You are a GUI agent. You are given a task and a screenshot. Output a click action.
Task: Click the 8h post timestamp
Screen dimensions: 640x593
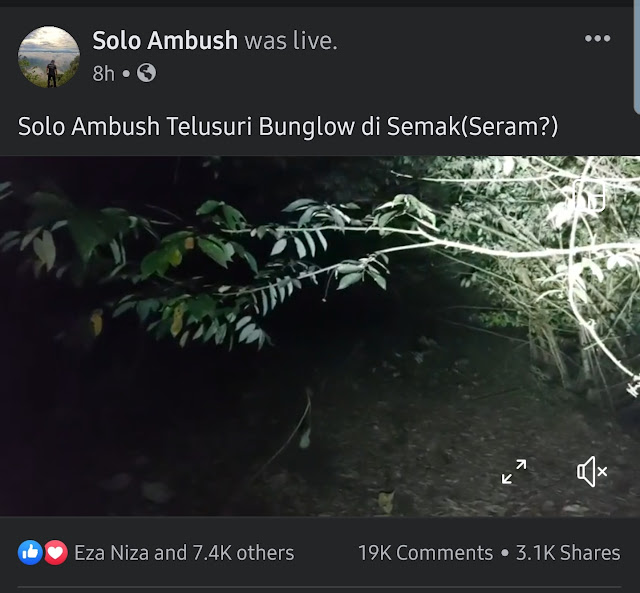[x=104, y=73]
